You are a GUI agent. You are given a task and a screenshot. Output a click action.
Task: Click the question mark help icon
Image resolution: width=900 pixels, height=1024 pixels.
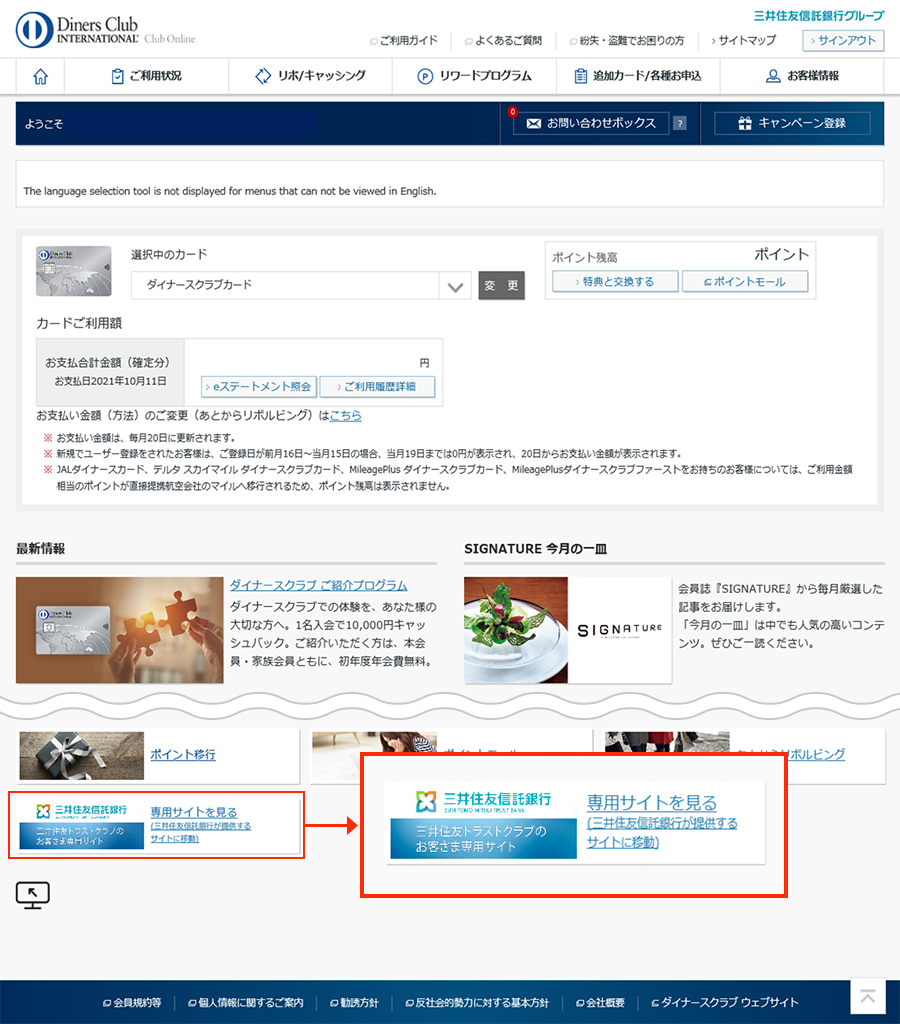click(680, 123)
